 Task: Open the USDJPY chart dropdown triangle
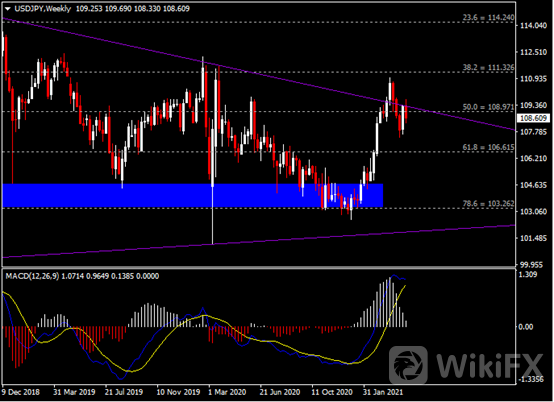8,9
